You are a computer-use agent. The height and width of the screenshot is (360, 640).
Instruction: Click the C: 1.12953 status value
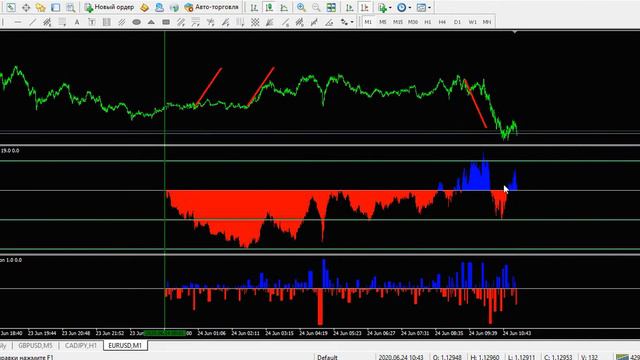558,357
